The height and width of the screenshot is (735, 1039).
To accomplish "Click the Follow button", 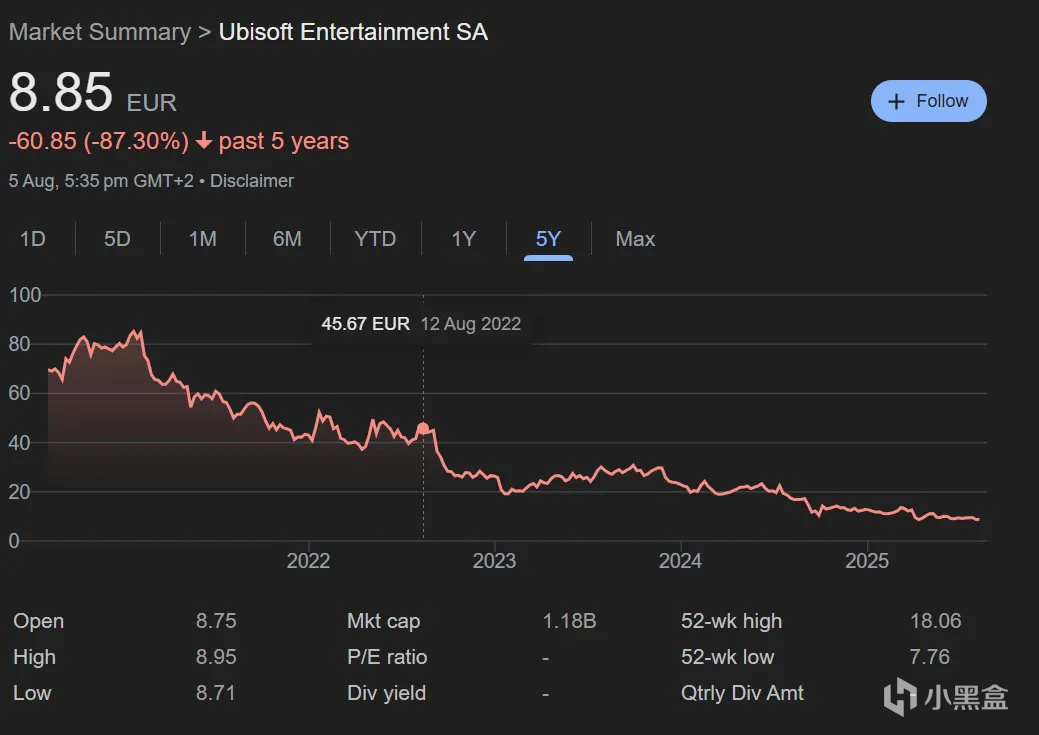I will [928, 101].
